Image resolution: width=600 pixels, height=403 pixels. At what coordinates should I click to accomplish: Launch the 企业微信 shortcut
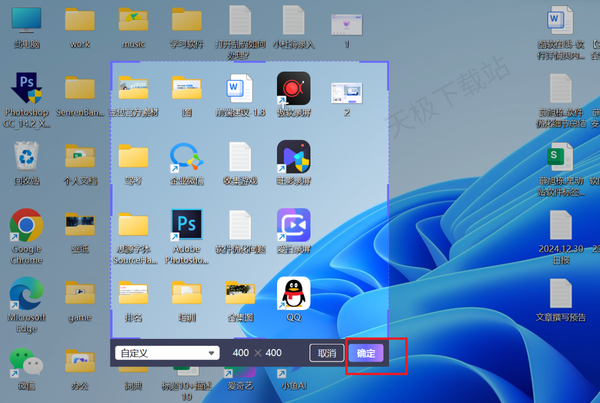[187, 157]
